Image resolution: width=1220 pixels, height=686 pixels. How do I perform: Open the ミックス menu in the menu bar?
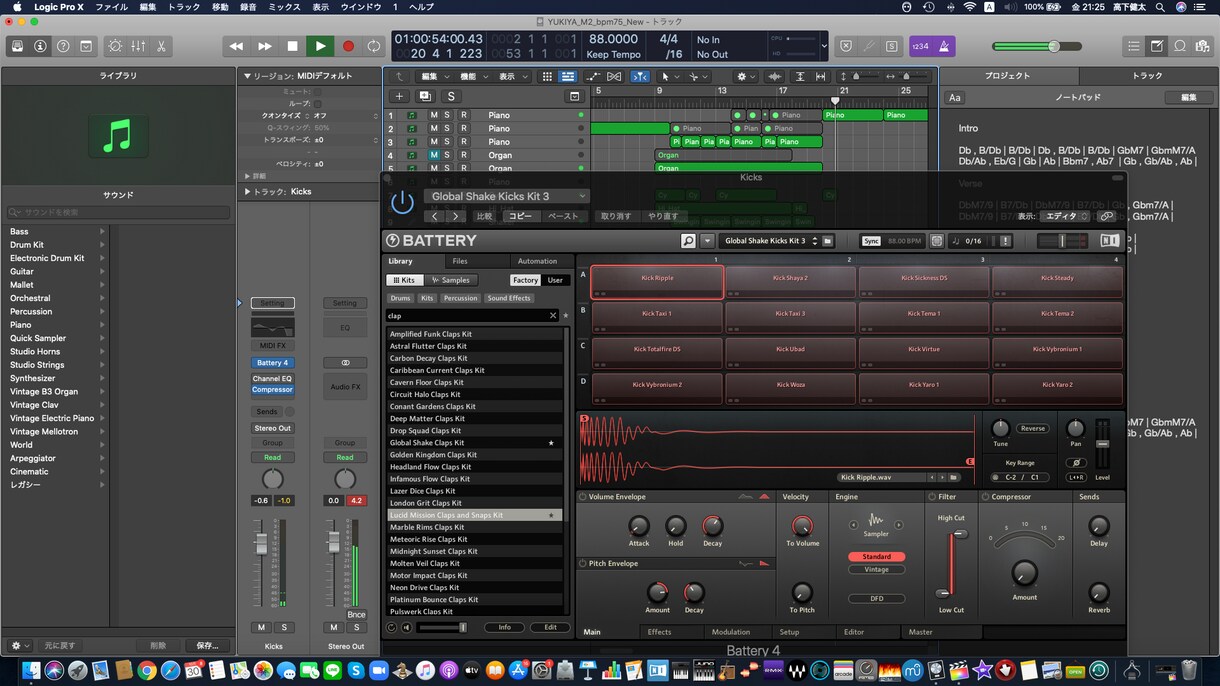(284, 7)
